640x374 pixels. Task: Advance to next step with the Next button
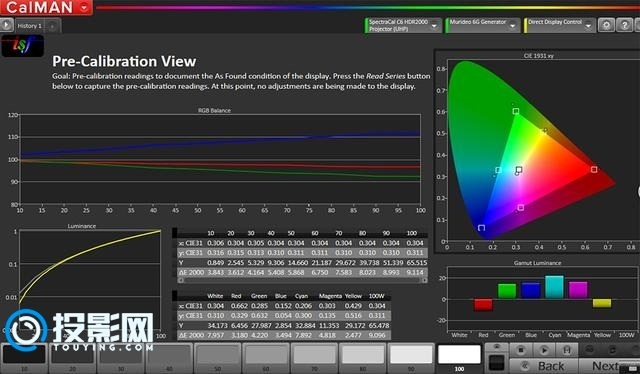pos(609,366)
